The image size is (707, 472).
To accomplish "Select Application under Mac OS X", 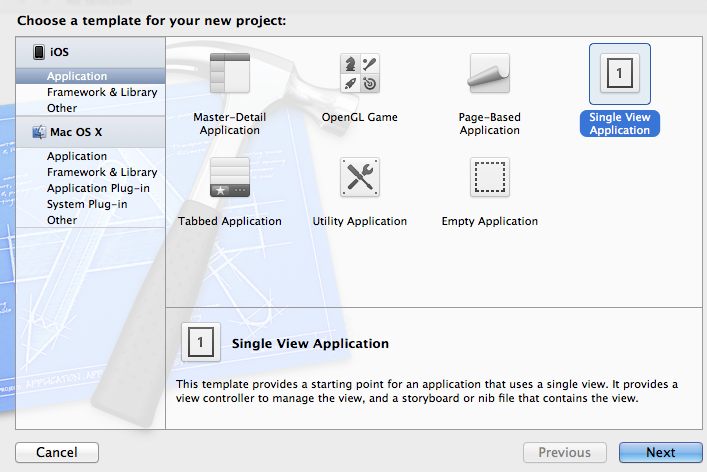I will [x=90, y=156].
